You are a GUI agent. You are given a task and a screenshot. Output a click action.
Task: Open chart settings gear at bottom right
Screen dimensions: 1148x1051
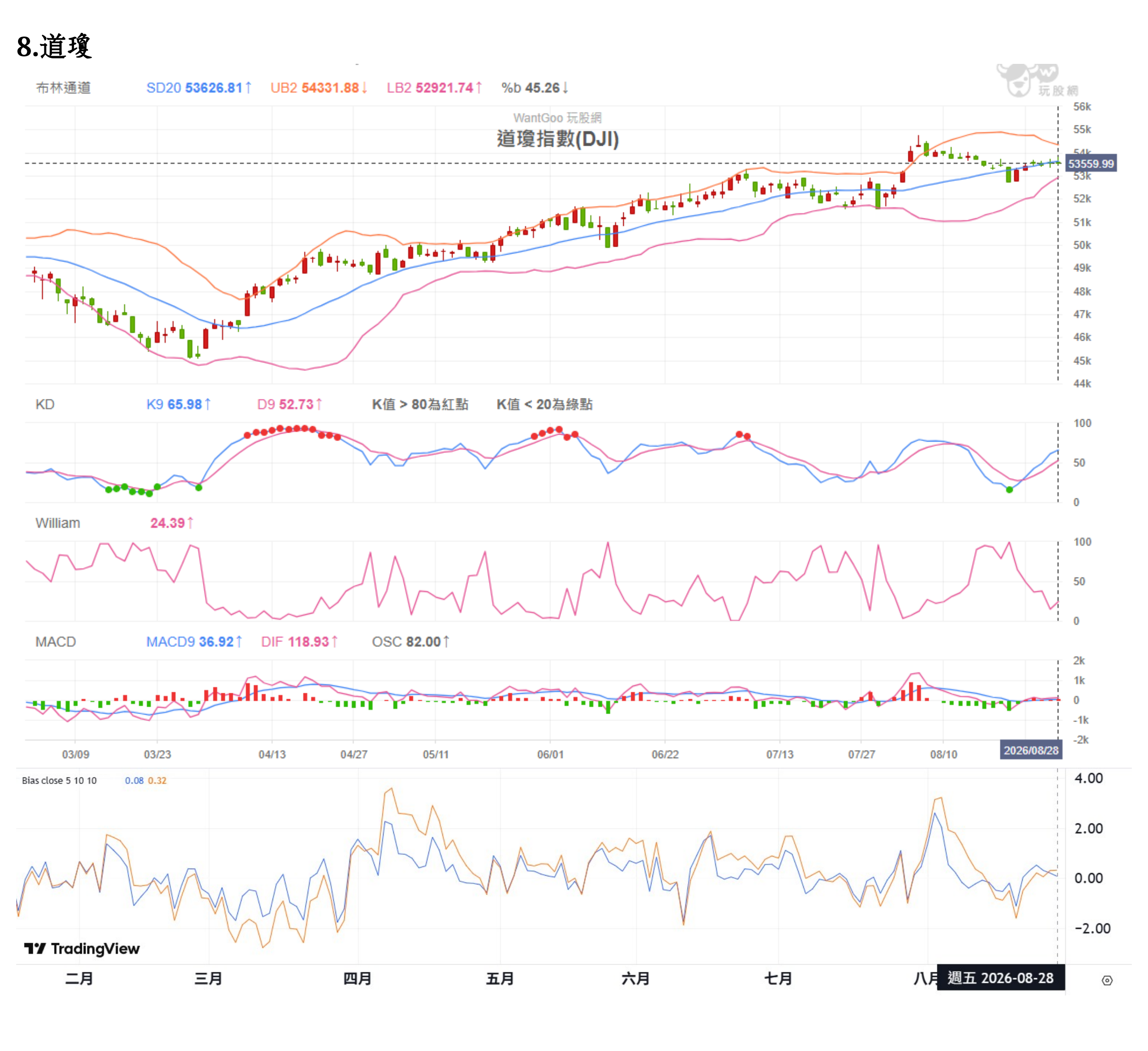coord(1106,980)
